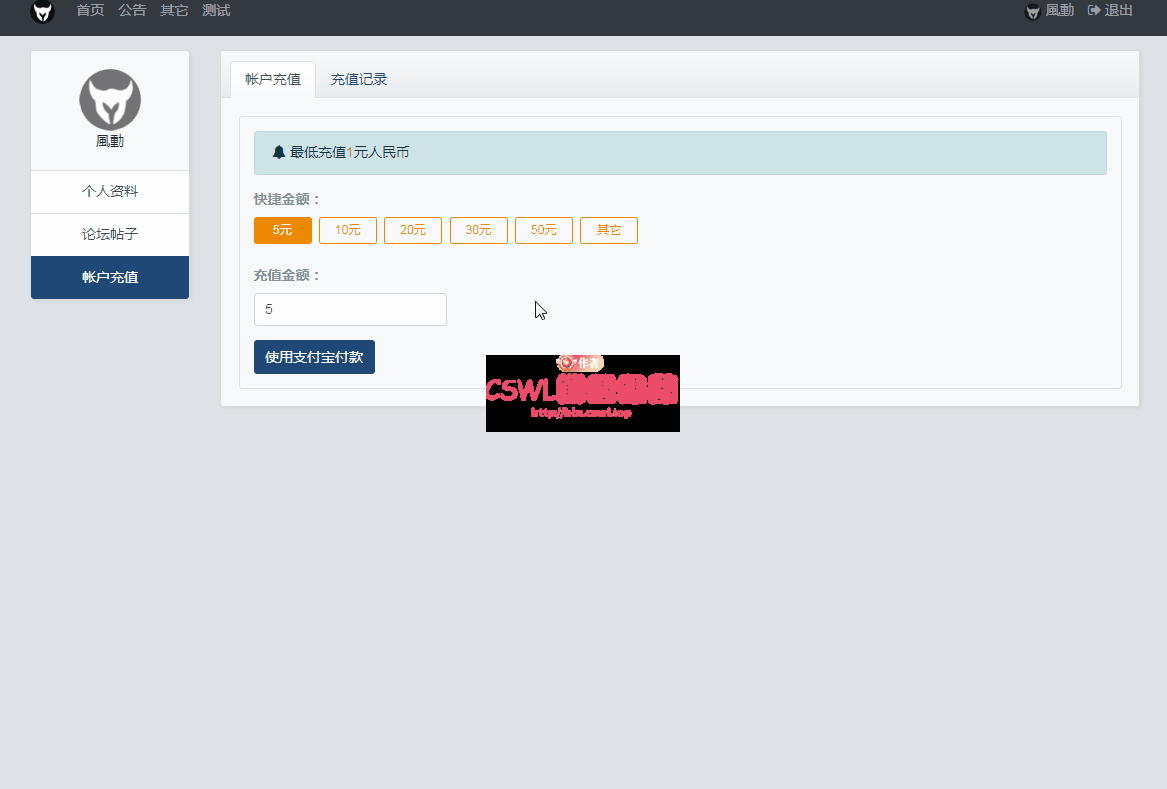This screenshot has width=1167, height=789.
Task: Select 其它 custom amount option
Action: pos(609,230)
